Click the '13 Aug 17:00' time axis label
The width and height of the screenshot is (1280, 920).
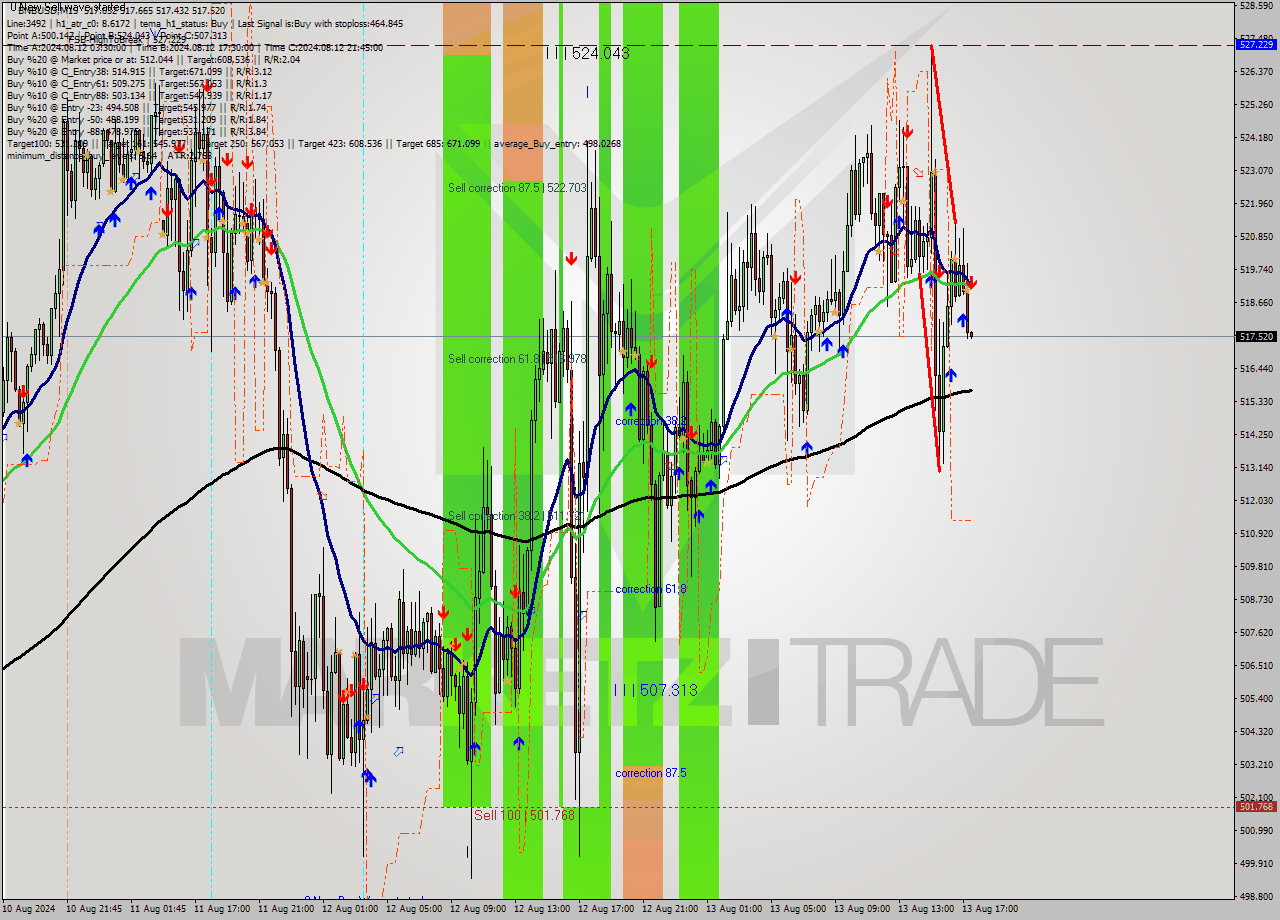click(990, 909)
